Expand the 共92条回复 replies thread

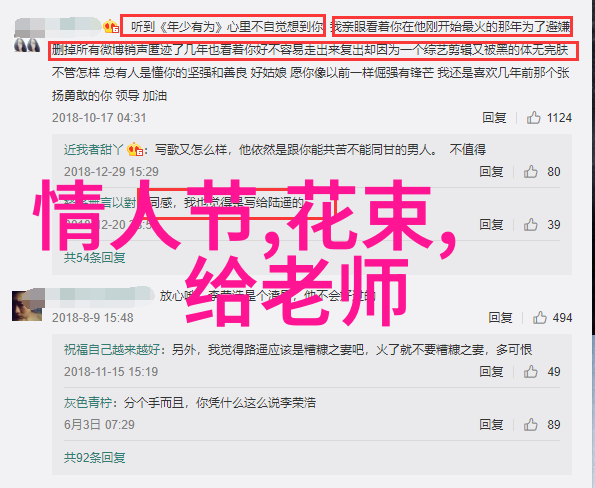tap(94, 458)
